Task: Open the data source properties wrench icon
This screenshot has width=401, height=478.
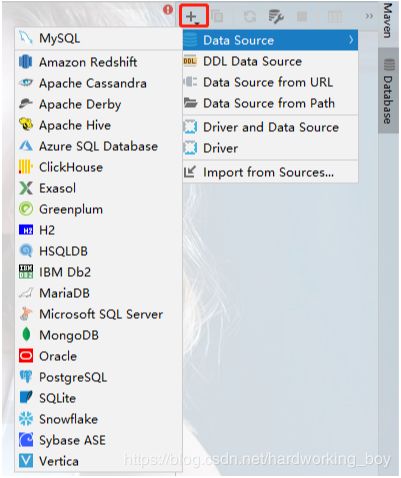Action: tap(276, 17)
